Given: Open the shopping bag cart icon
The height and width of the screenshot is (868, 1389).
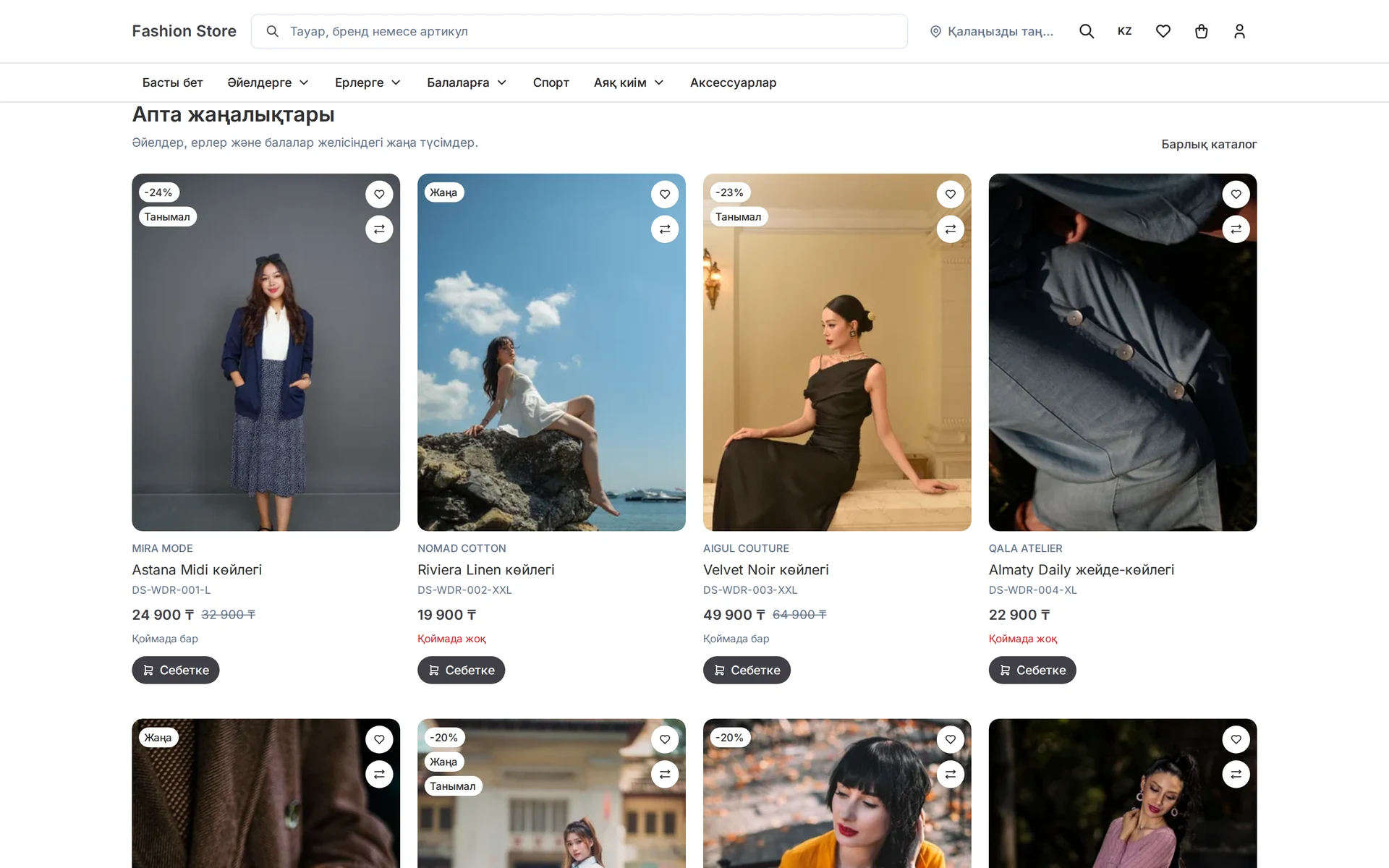Looking at the screenshot, I should 1201,31.
